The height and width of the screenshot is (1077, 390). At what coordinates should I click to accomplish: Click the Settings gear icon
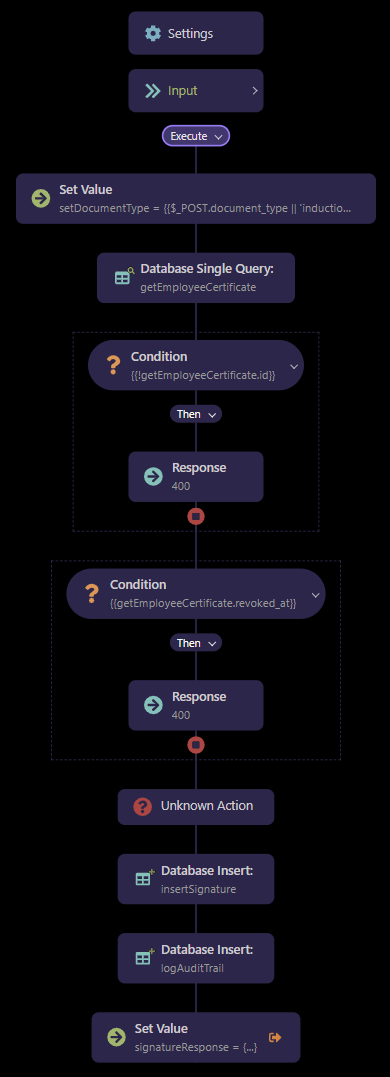152,33
